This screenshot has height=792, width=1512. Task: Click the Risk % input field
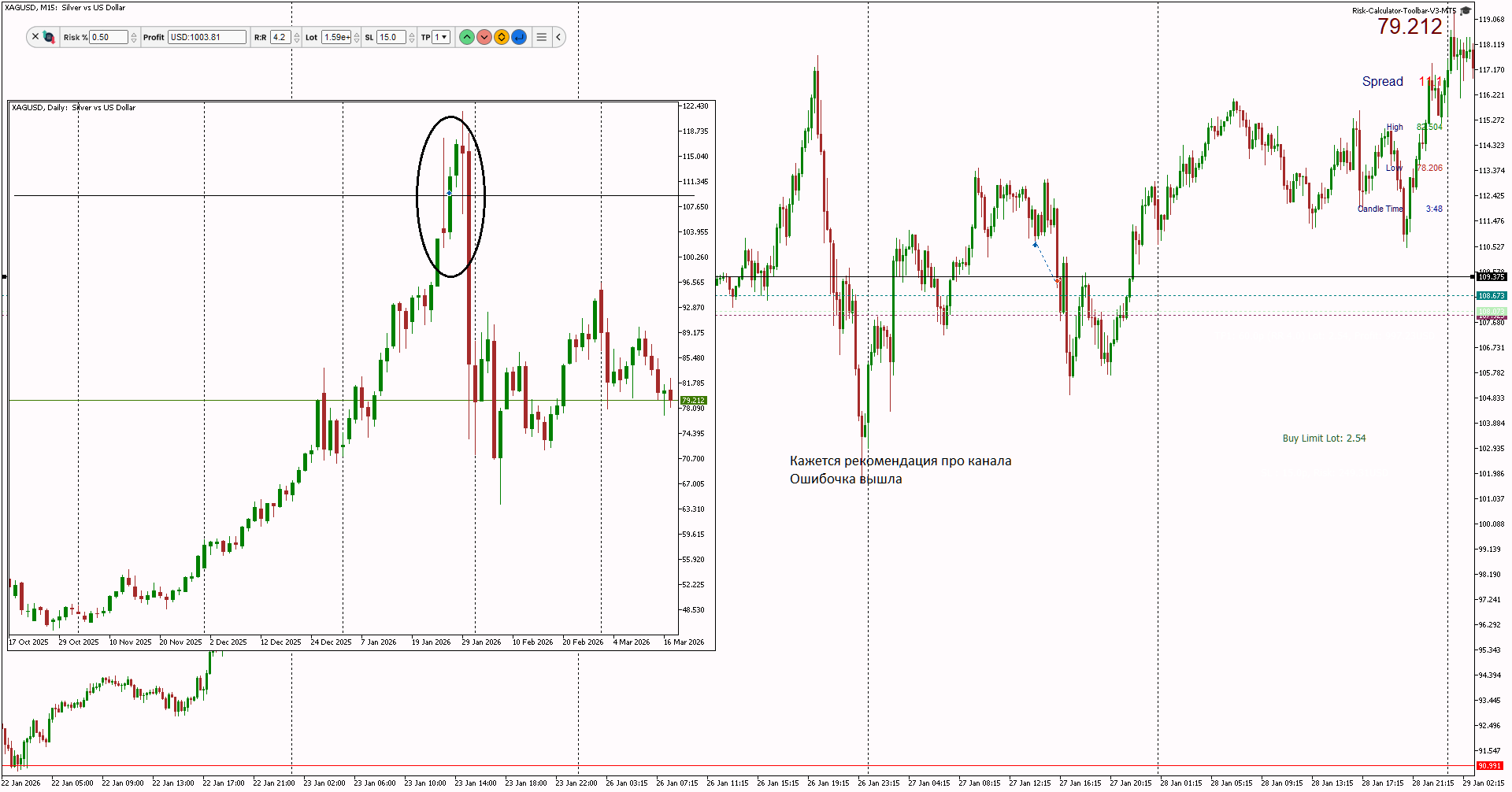tap(109, 37)
